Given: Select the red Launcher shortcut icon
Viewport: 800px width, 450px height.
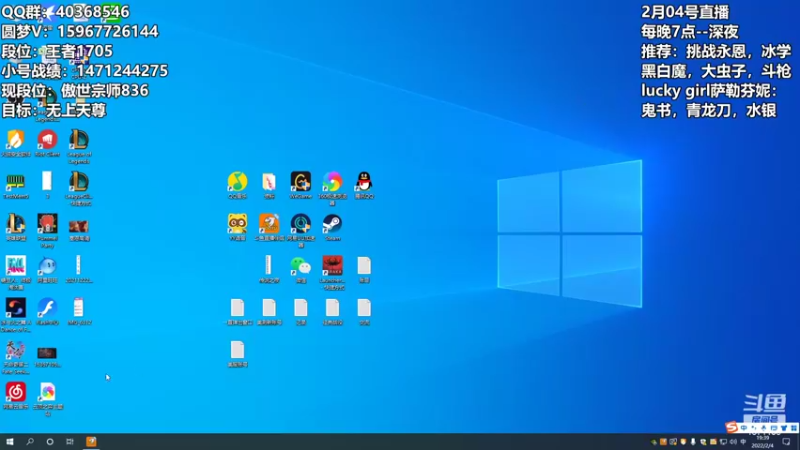Looking at the screenshot, I should [x=332, y=266].
